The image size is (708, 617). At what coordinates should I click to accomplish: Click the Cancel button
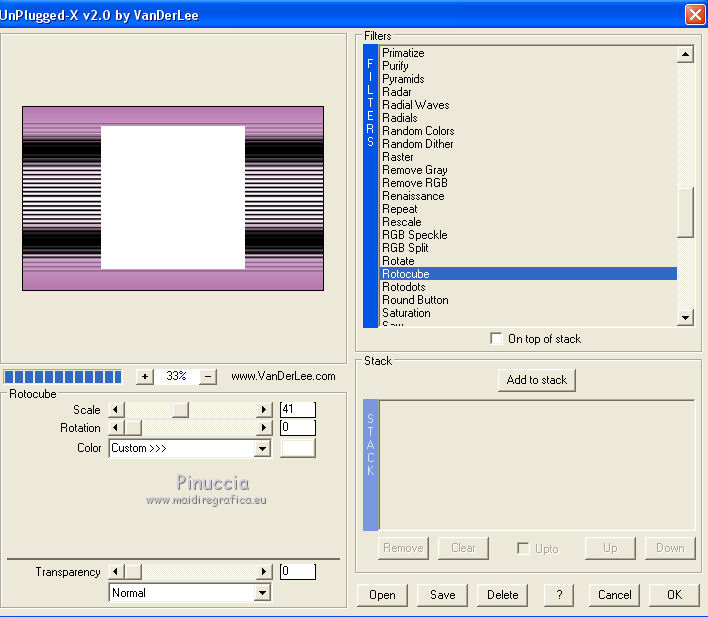[x=615, y=595]
